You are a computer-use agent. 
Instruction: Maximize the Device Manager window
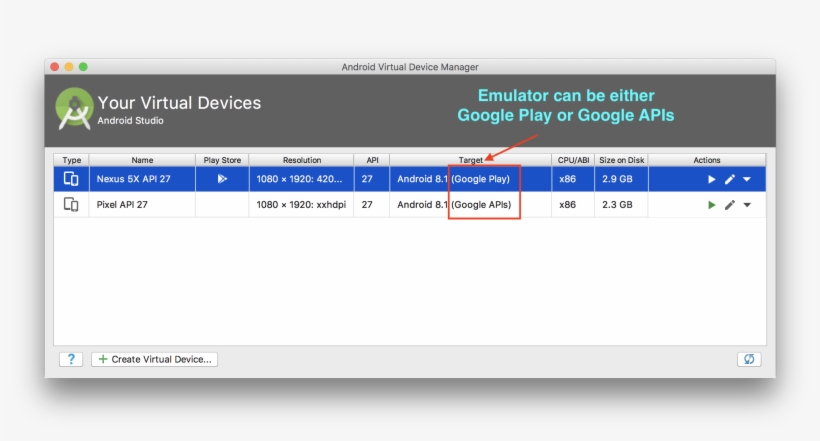83,66
